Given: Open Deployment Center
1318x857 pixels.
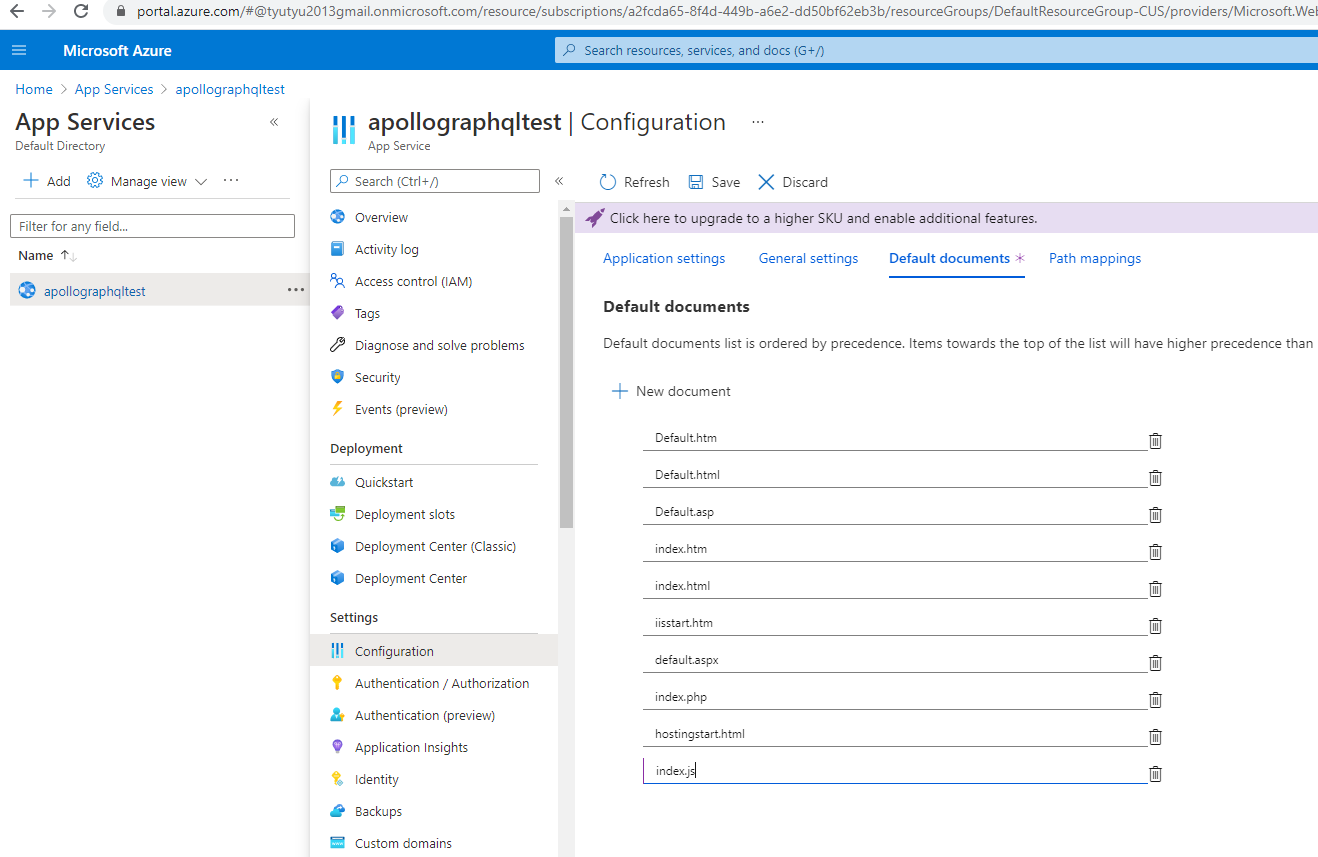Looking at the screenshot, I should click(x=413, y=578).
